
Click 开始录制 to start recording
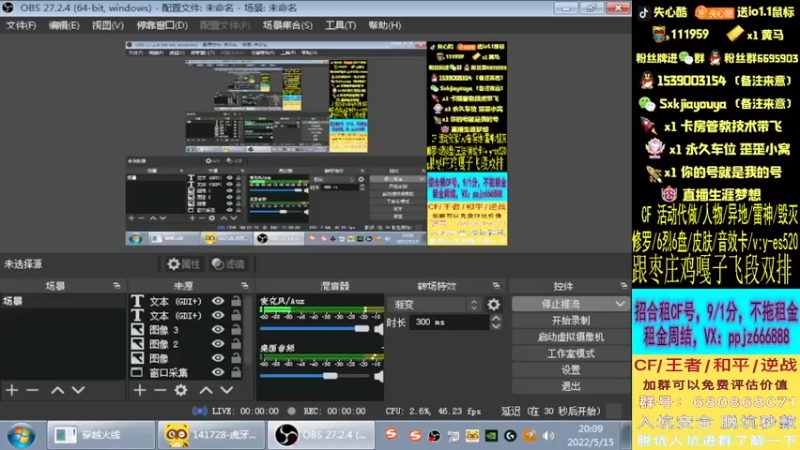(x=571, y=320)
